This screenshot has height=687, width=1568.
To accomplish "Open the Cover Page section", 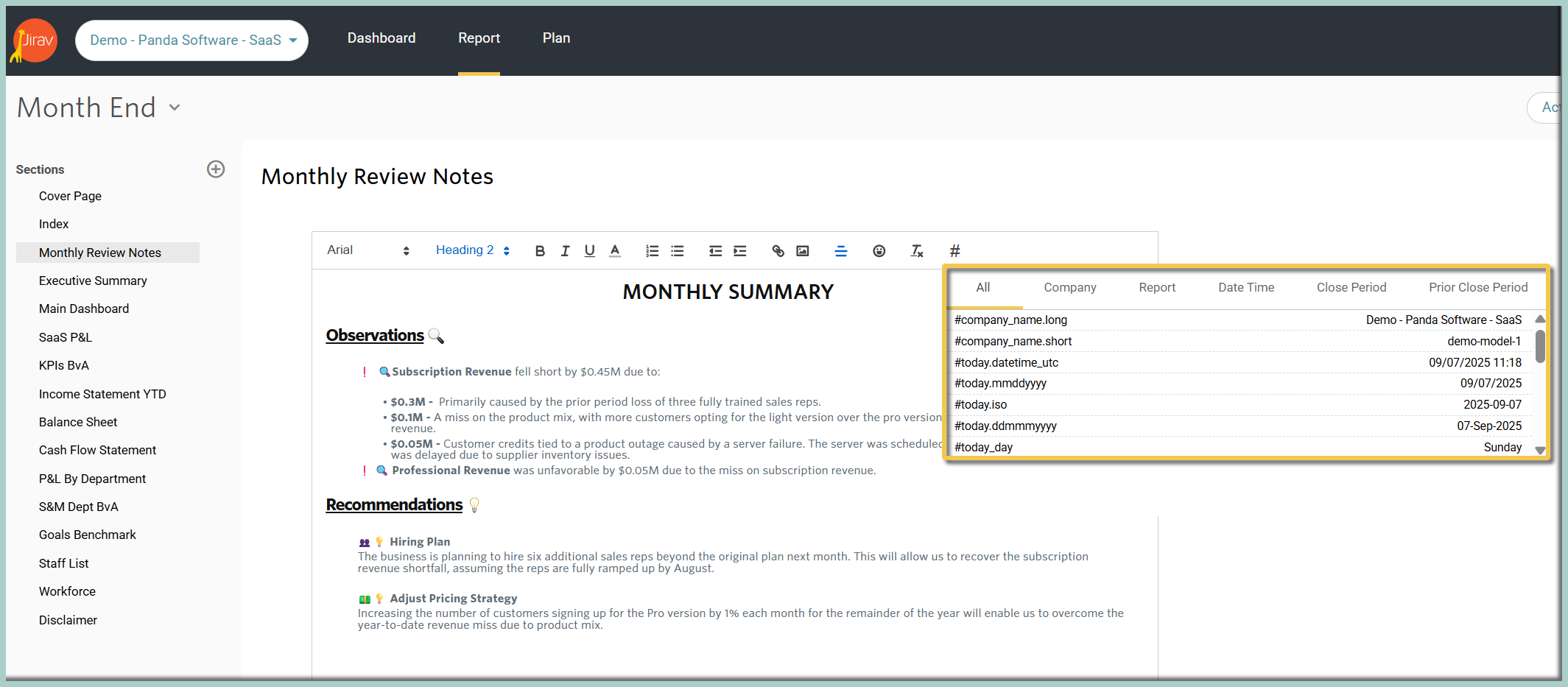I will point(70,196).
